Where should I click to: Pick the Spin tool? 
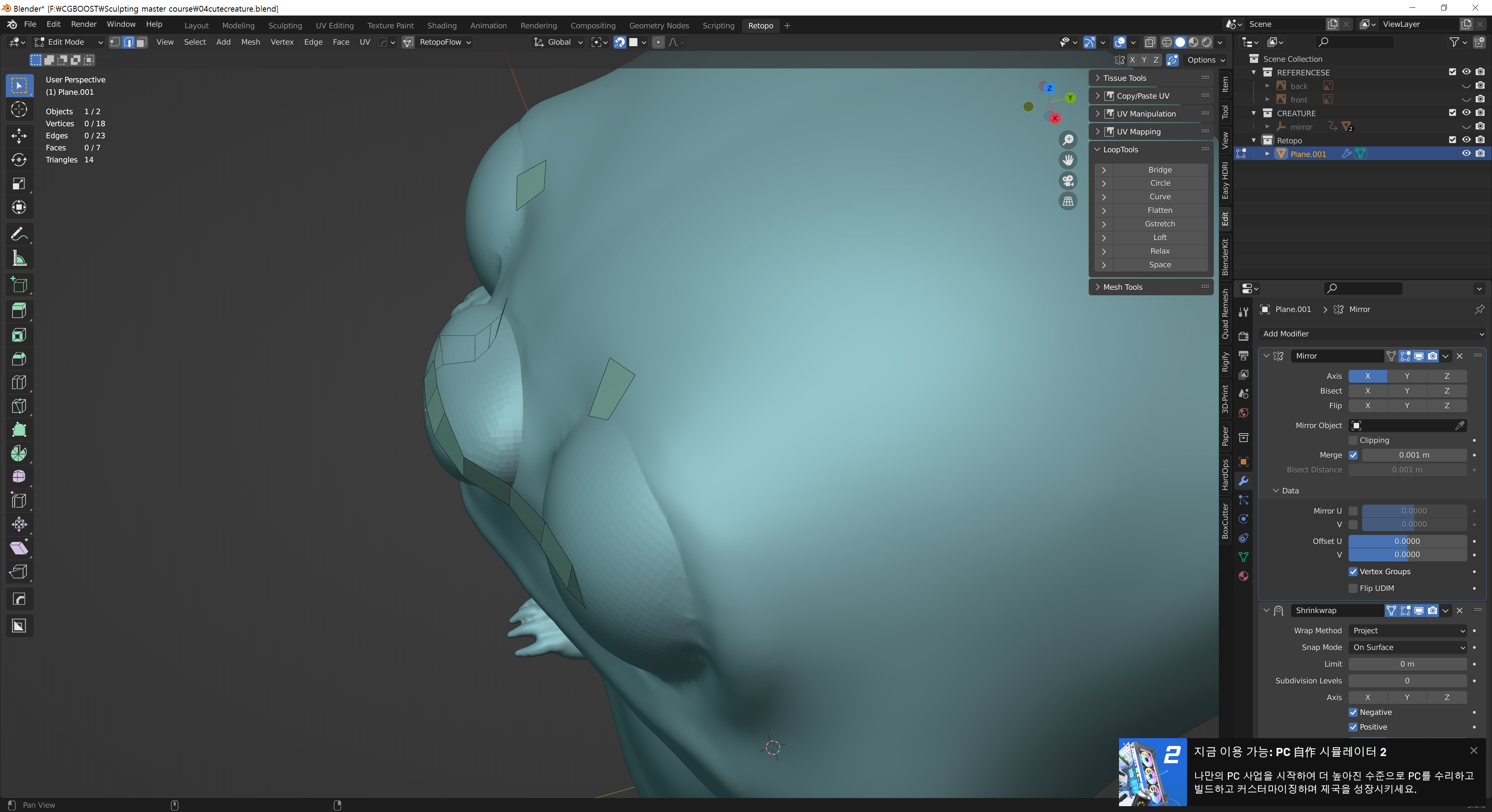tap(19, 453)
